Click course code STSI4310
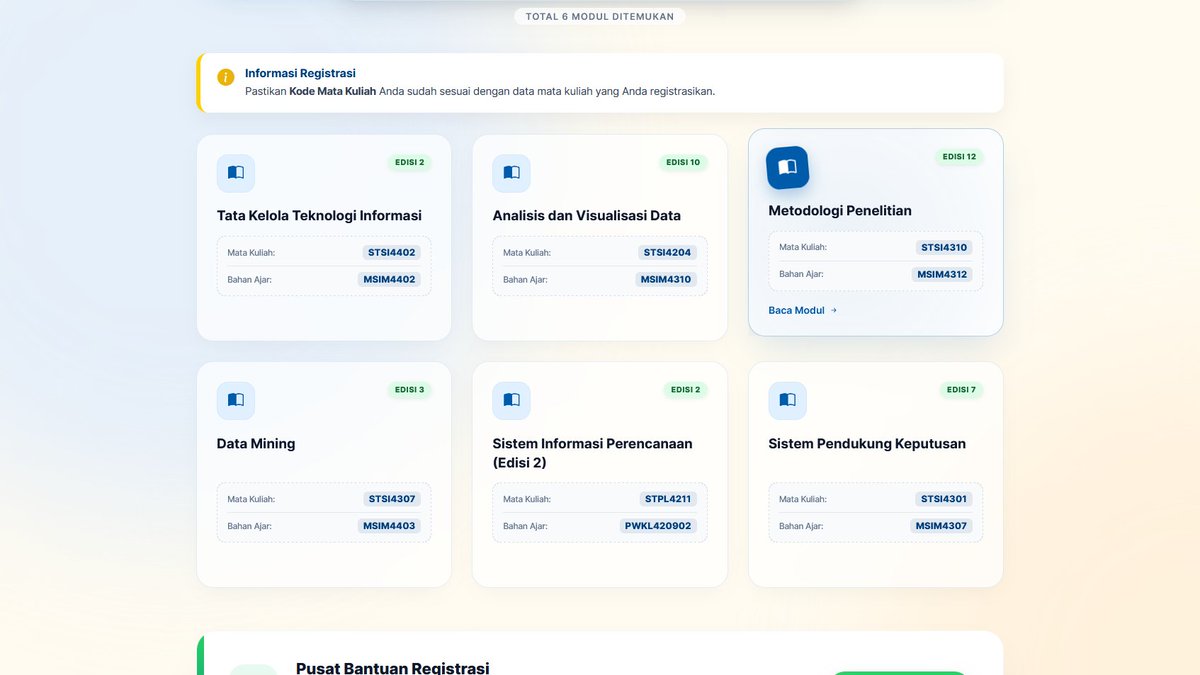1200x675 pixels. coord(944,248)
